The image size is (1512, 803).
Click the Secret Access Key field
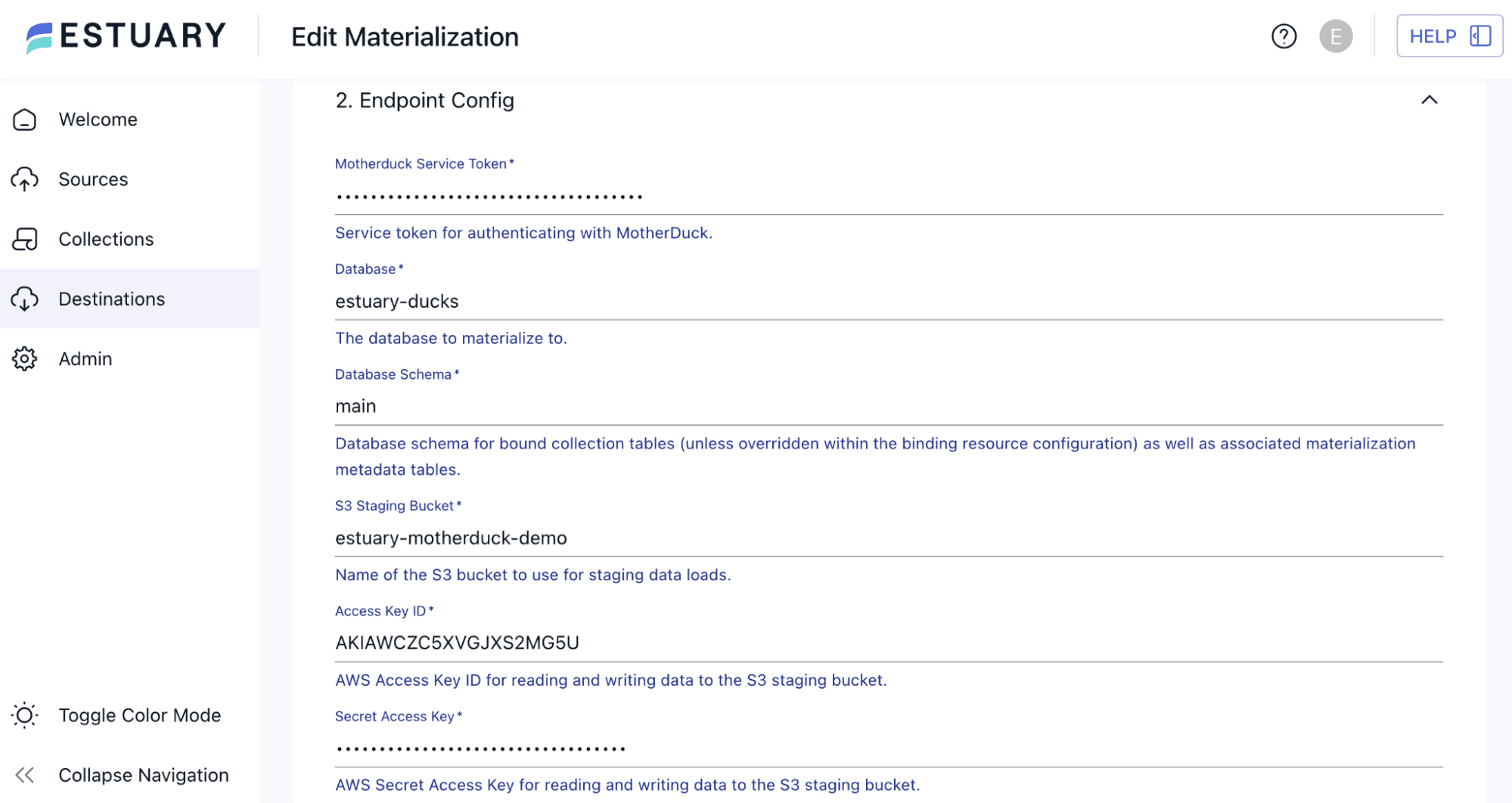[889, 748]
